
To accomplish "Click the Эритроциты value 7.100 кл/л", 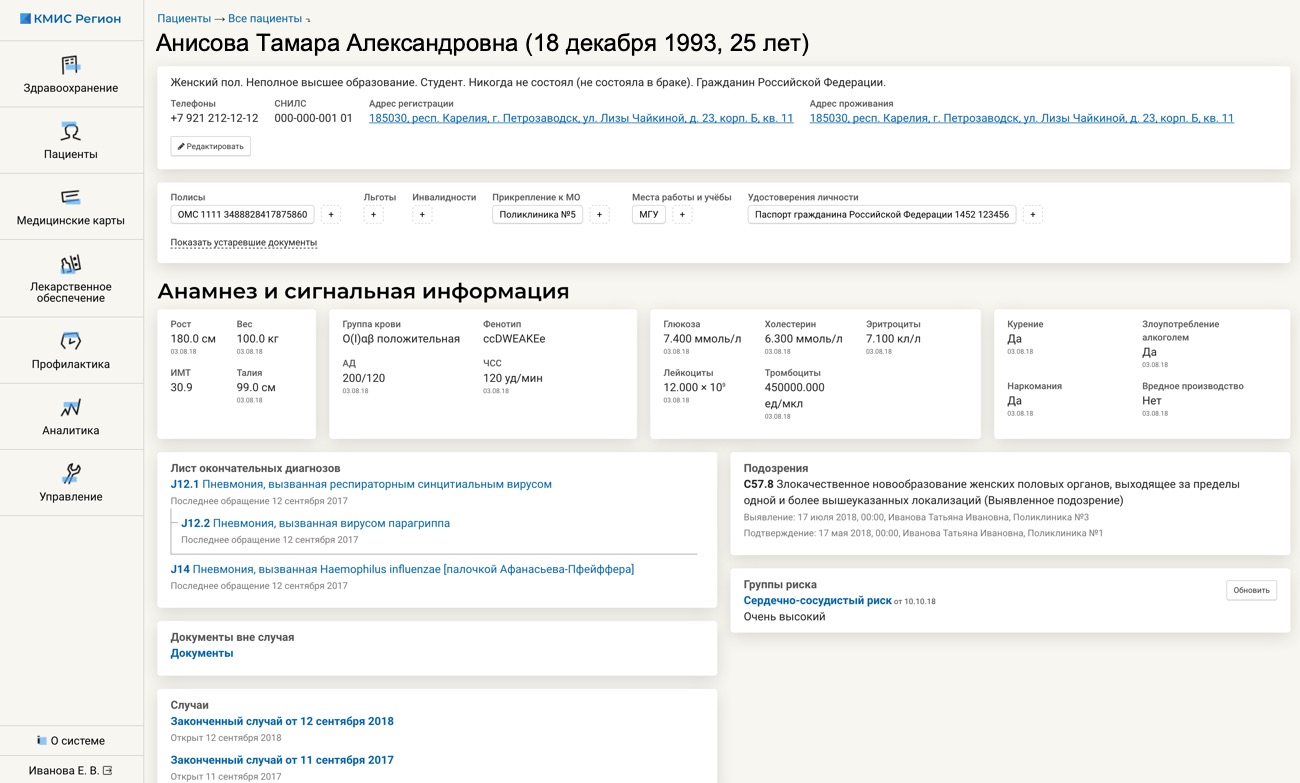I will tap(894, 339).
